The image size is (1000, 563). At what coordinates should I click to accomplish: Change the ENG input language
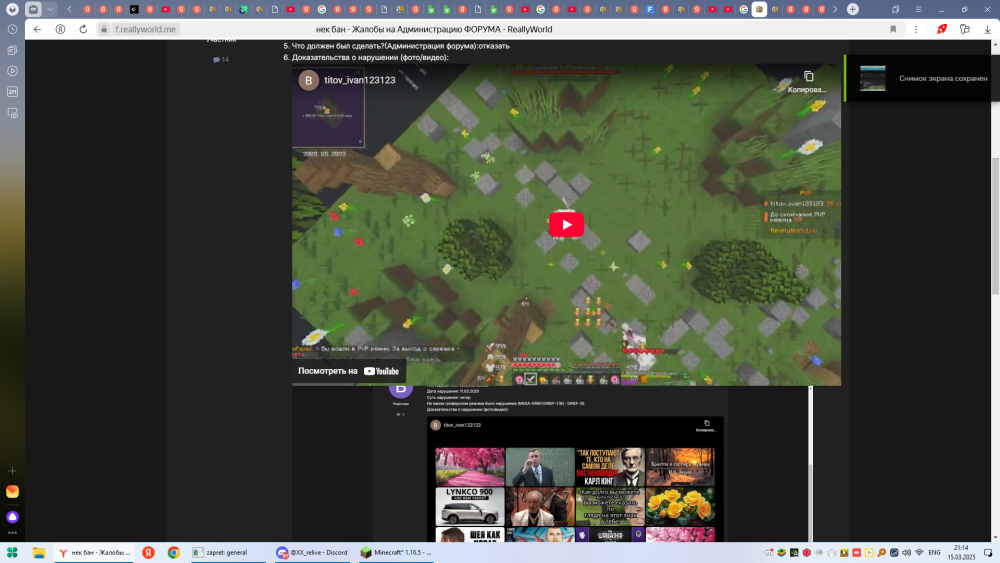coord(934,553)
